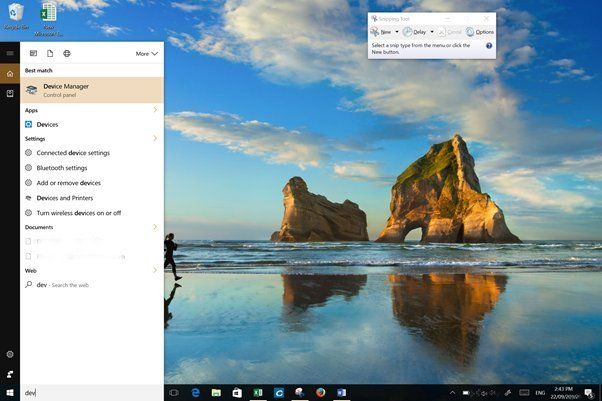Open Snipping Tool help question mark
Image resolution: width=602 pixels, height=401 pixels.
click(489, 46)
